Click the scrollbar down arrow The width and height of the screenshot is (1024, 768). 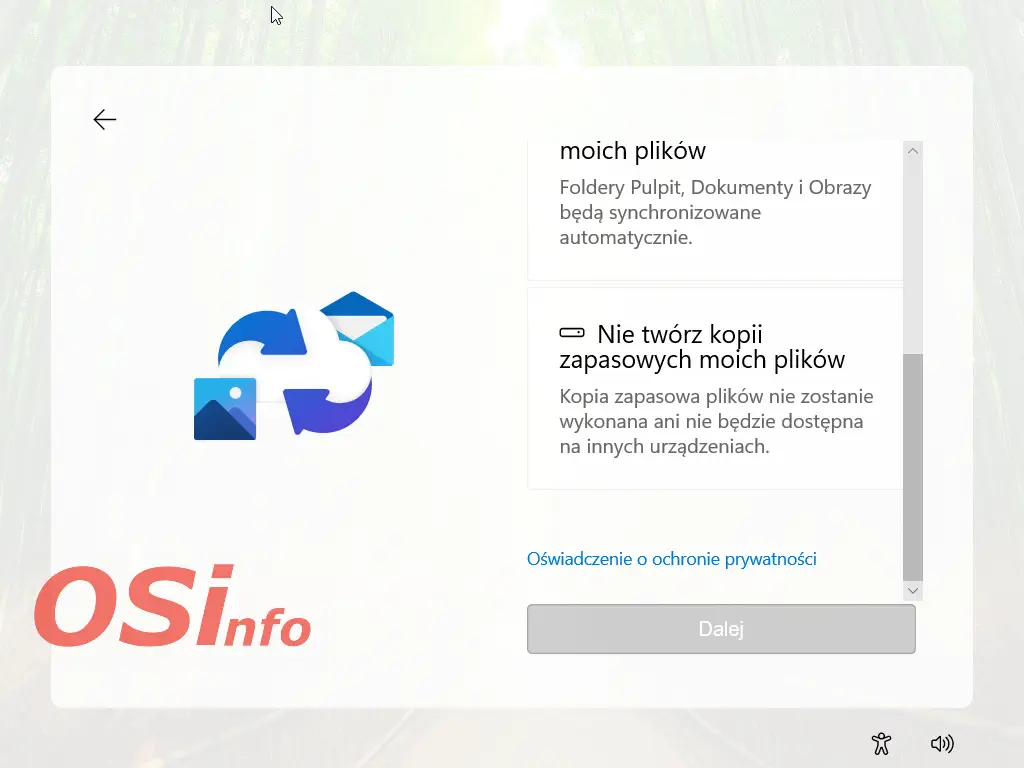click(x=912, y=591)
